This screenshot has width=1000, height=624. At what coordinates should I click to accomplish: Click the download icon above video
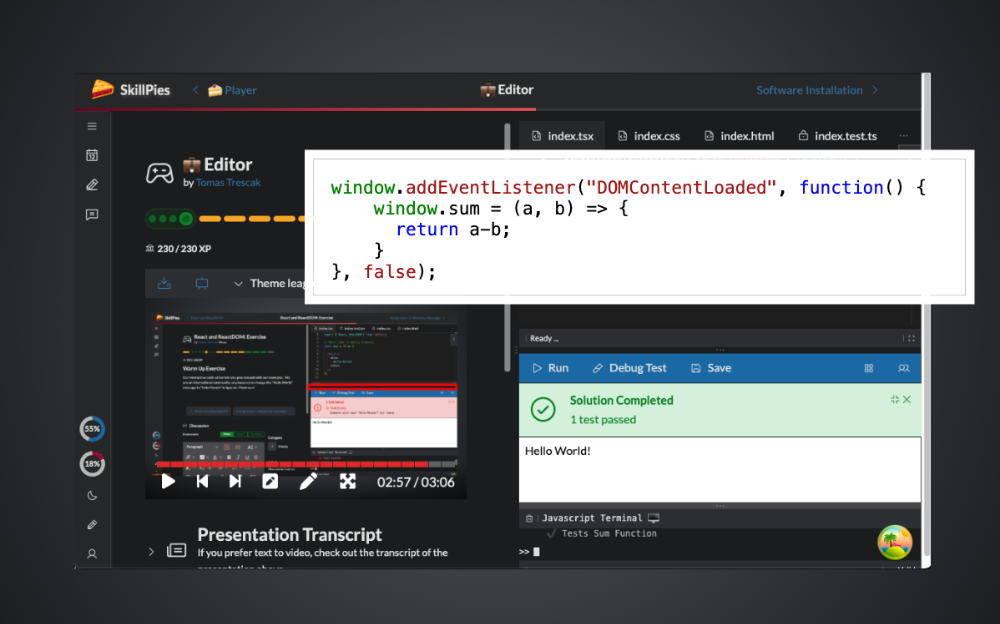point(164,284)
